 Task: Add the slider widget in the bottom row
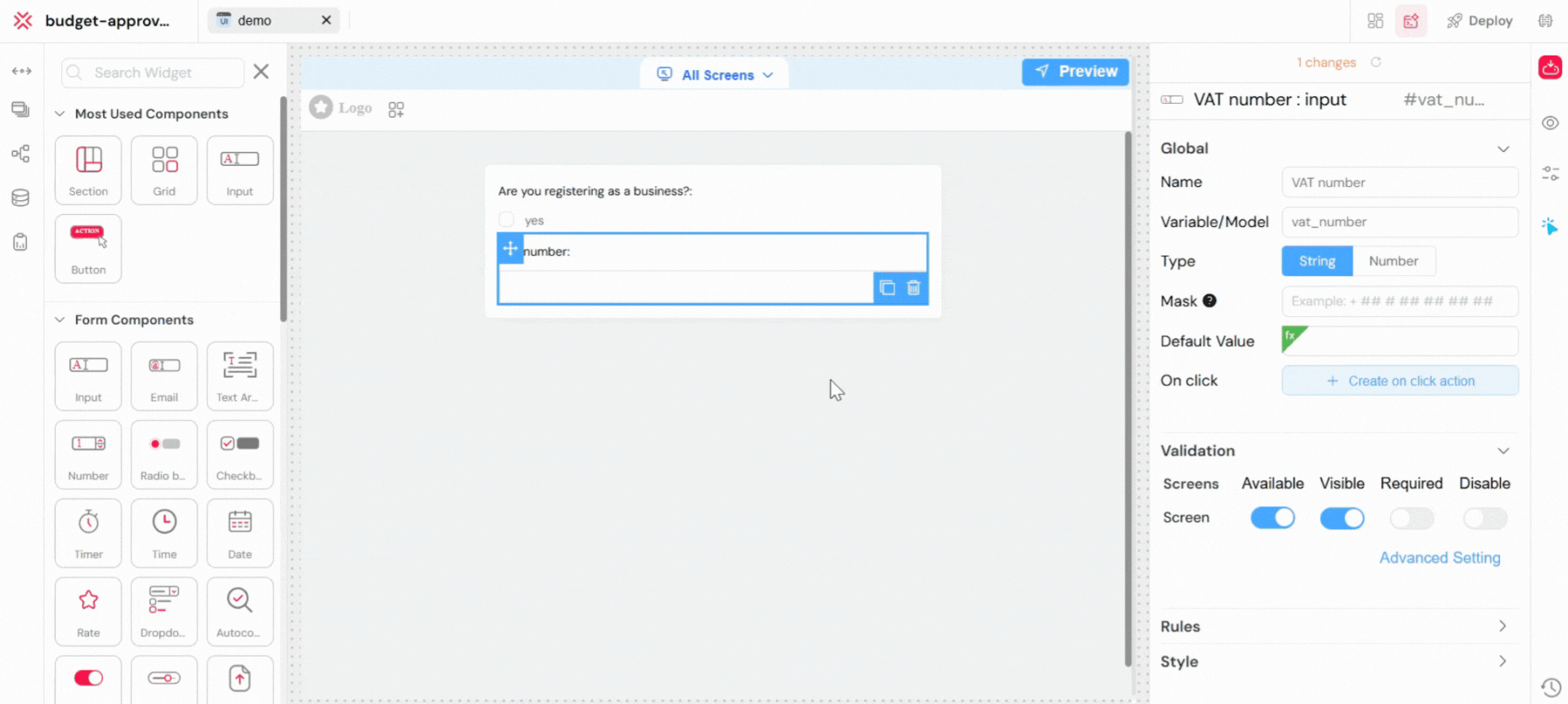[164, 679]
